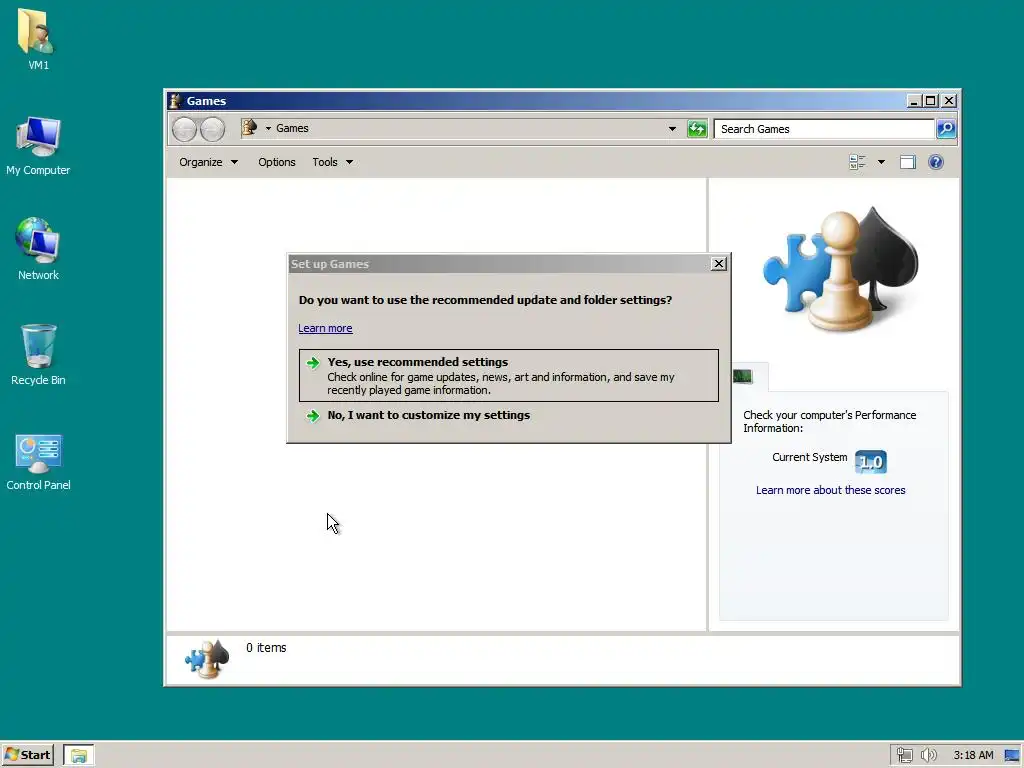Click the green arrow beside No option
This screenshot has height=768, width=1024.
click(x=313, y=416)
